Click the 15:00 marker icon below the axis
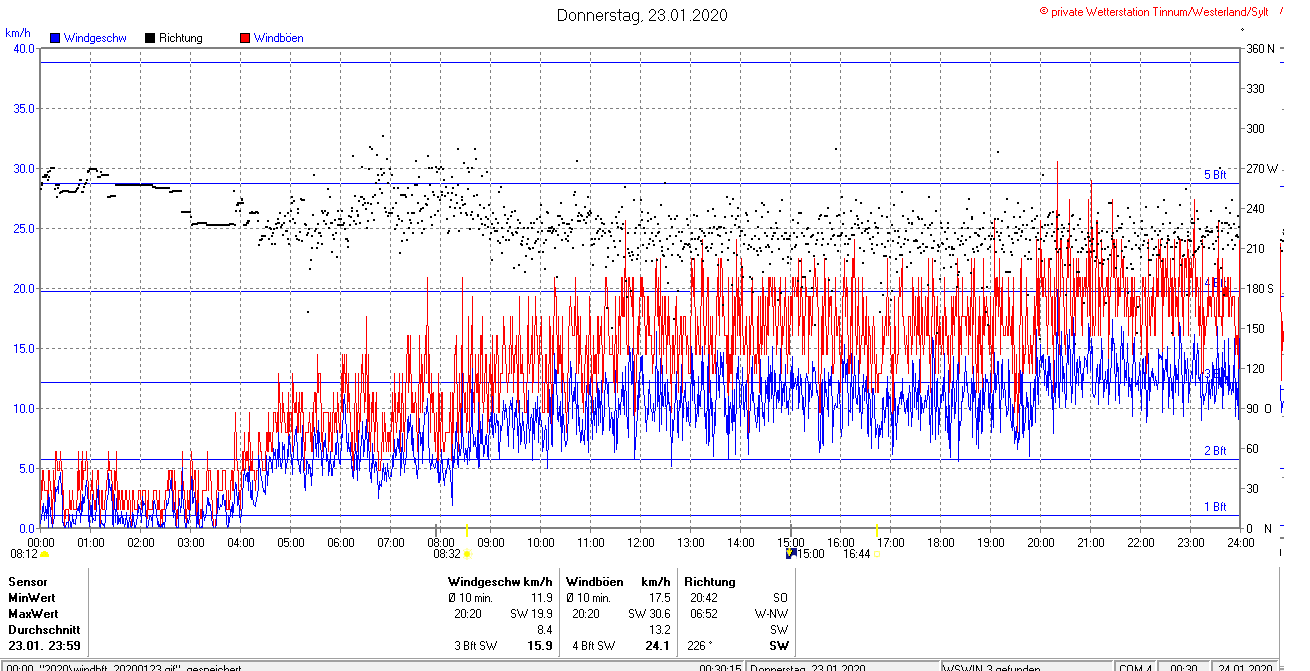Viewport: 1310px width, 671px height. (791, 552)
